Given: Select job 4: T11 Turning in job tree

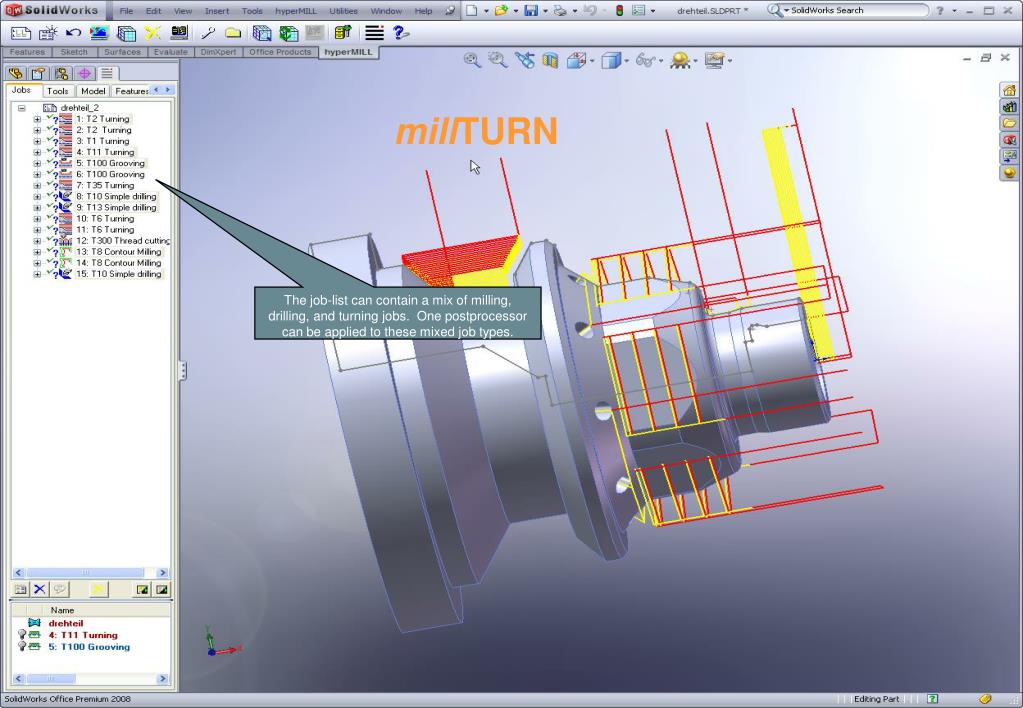Looking at the screenshot, I should (x=105, y=152).
